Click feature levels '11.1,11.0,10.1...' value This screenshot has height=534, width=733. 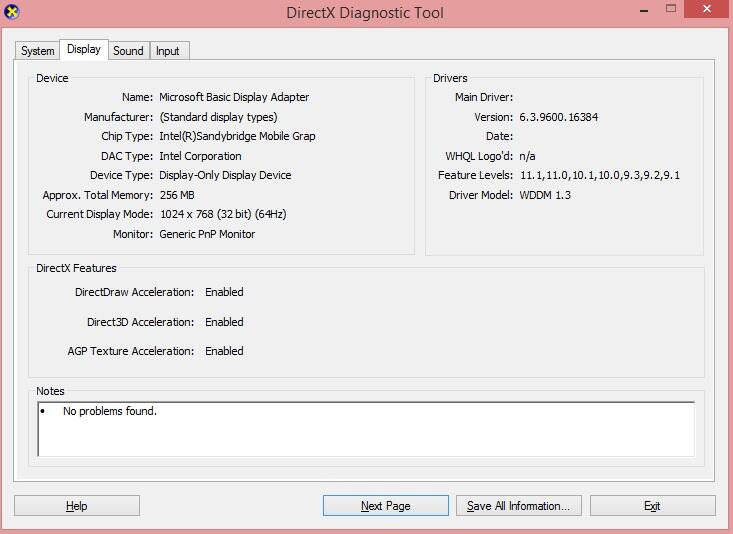tap(600, 175)
